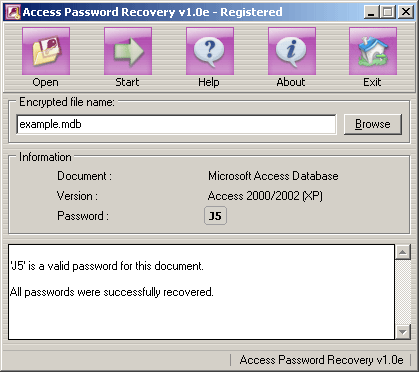
Task: Close the Access Password Recovery window
Action: (406, 12)
